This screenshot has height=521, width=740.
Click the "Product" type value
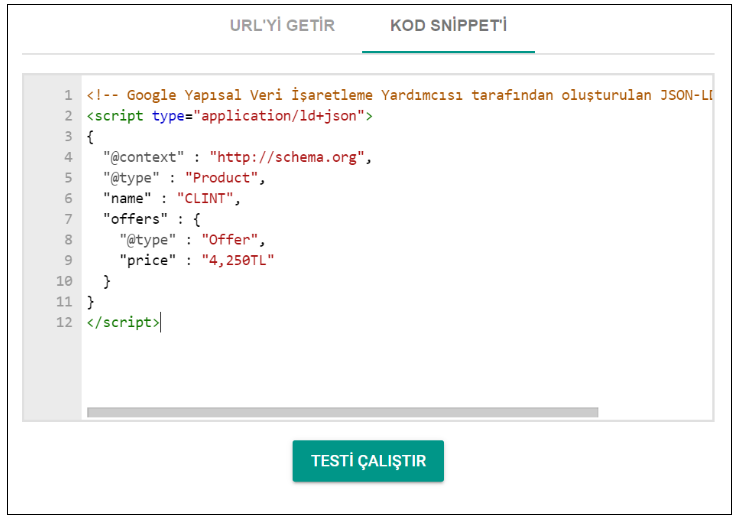point(221,178)
